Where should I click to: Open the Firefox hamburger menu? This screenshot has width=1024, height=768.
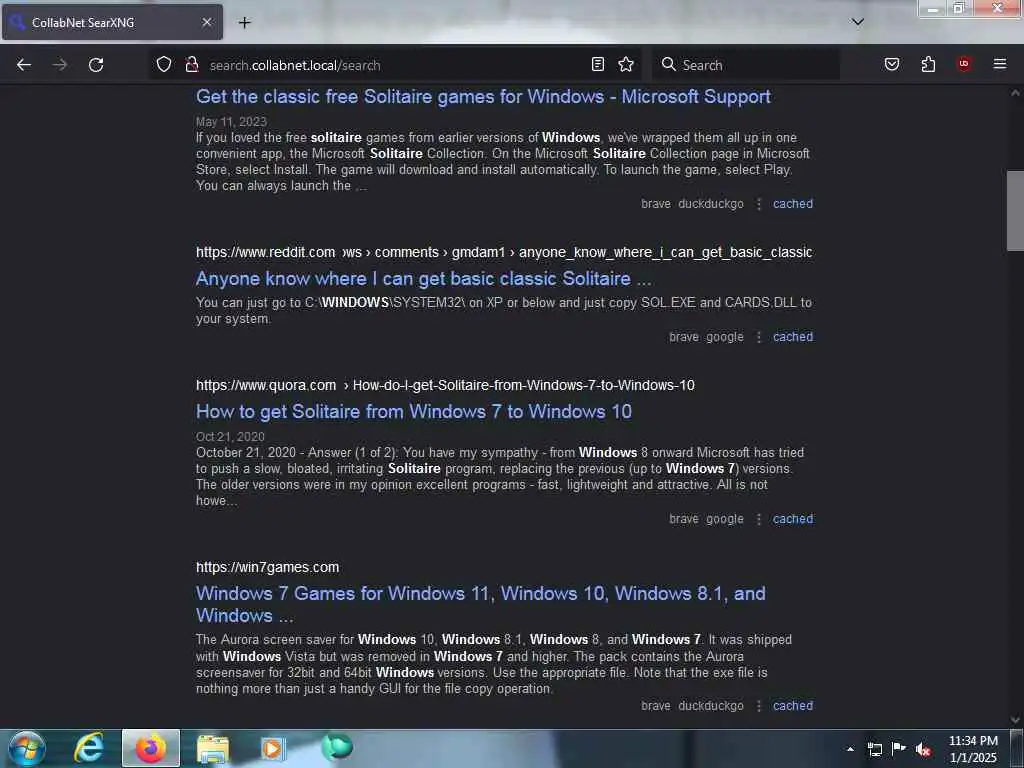(1000, 63)
